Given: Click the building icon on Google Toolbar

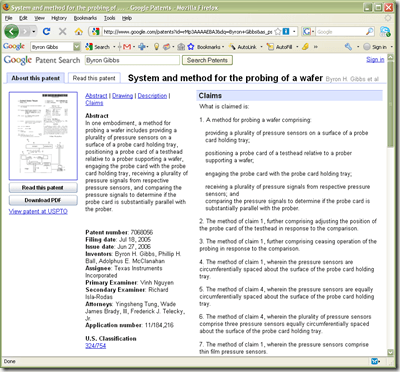Looking at the screenshot, I should (x=181, y=47).
